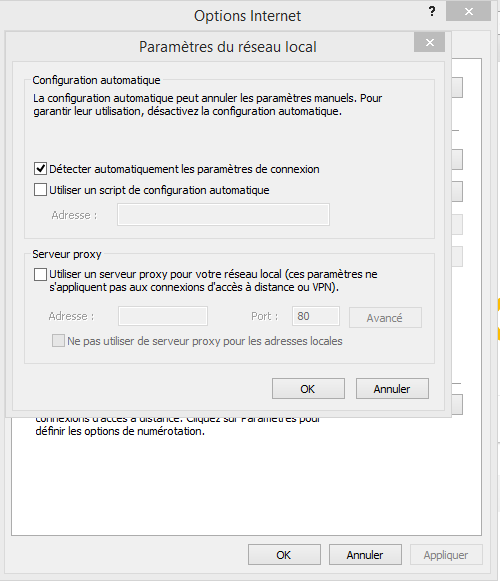This screenshot has width=500, height=582.
Task: Enable Utiliser un script de configuration automatique
Action: pyautogui.click(x=40, y=190)
